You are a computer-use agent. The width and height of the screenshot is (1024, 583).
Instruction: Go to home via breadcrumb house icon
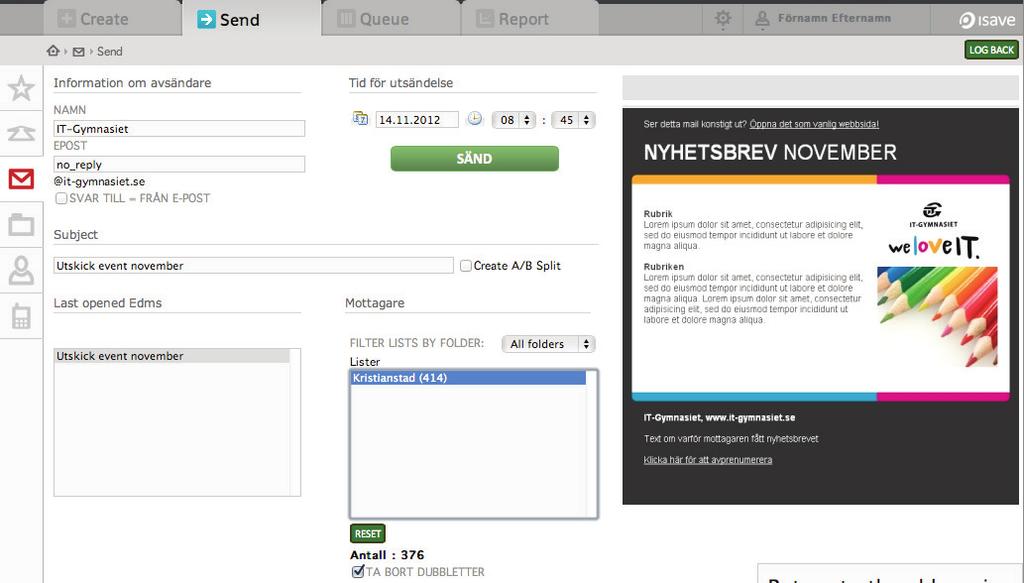53,51
